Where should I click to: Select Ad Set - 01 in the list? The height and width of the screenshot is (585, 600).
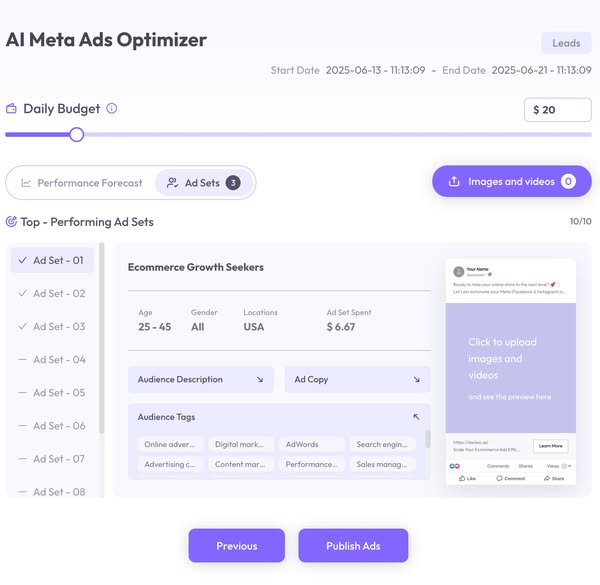(53, 261)
